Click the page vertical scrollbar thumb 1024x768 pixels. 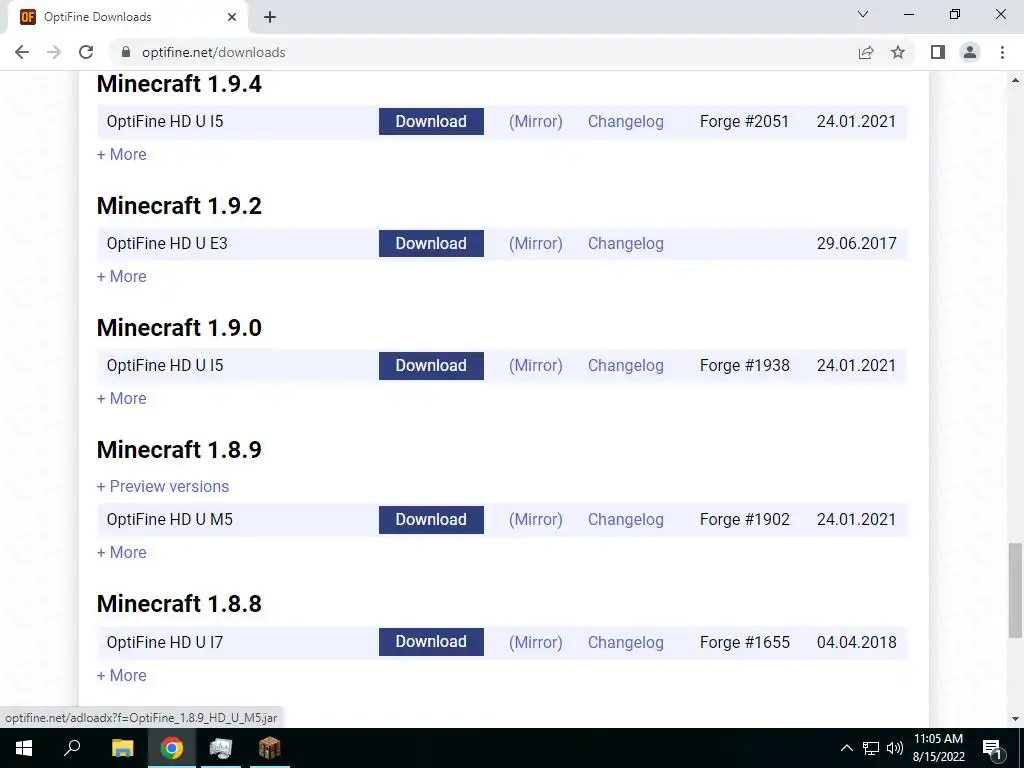click(x=1015, y=590)
